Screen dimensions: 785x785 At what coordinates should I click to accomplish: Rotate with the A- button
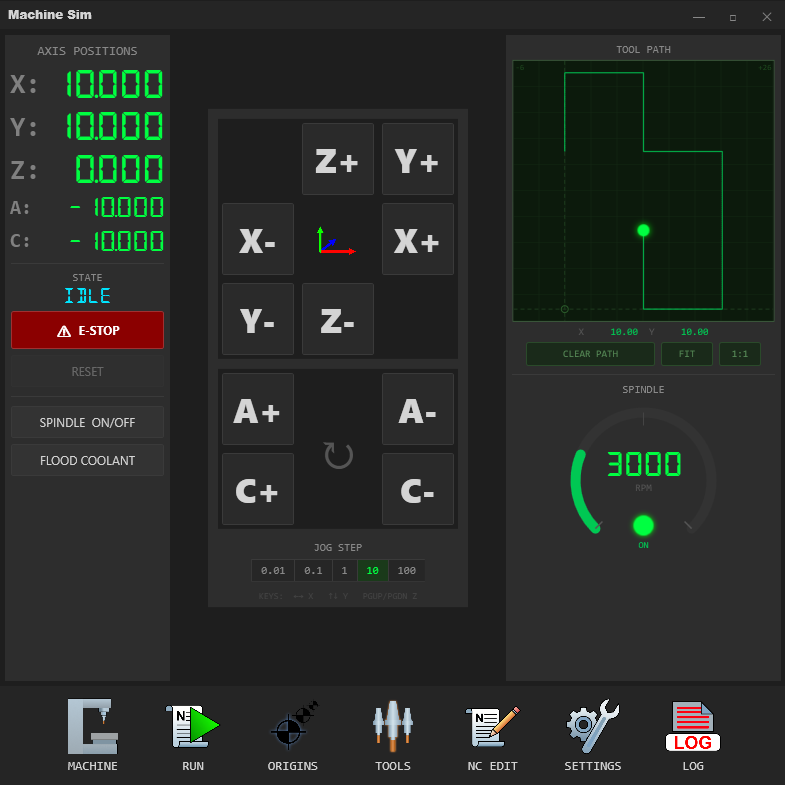pos(418,409)
